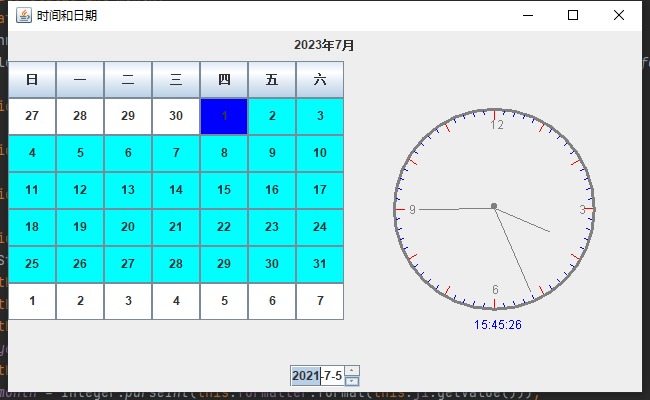Select day 21 cell
The image size is (650, 400).
pyautogui.click(x=176, y=227)
